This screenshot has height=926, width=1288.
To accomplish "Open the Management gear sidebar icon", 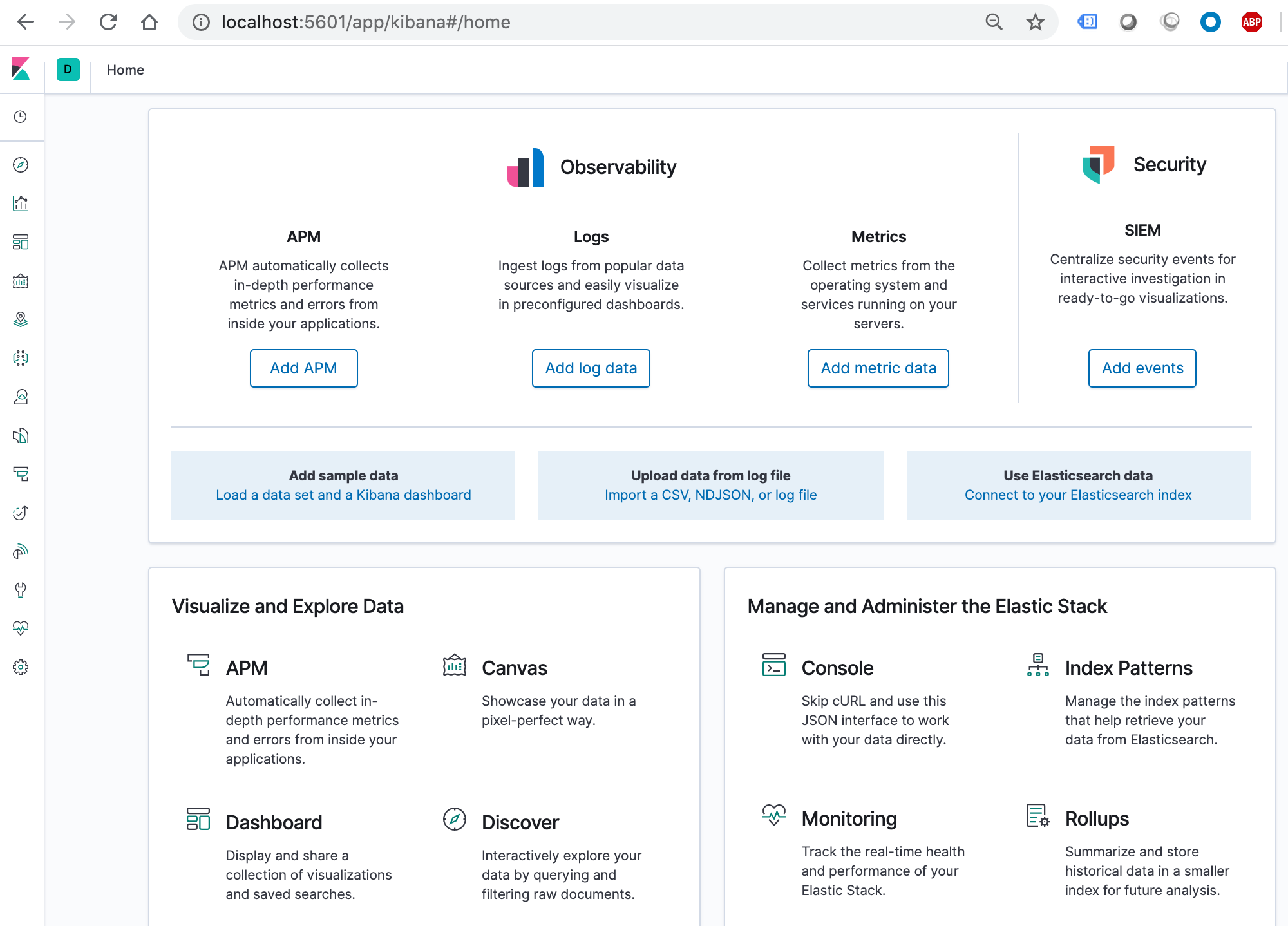I will (x=22, y=667).
